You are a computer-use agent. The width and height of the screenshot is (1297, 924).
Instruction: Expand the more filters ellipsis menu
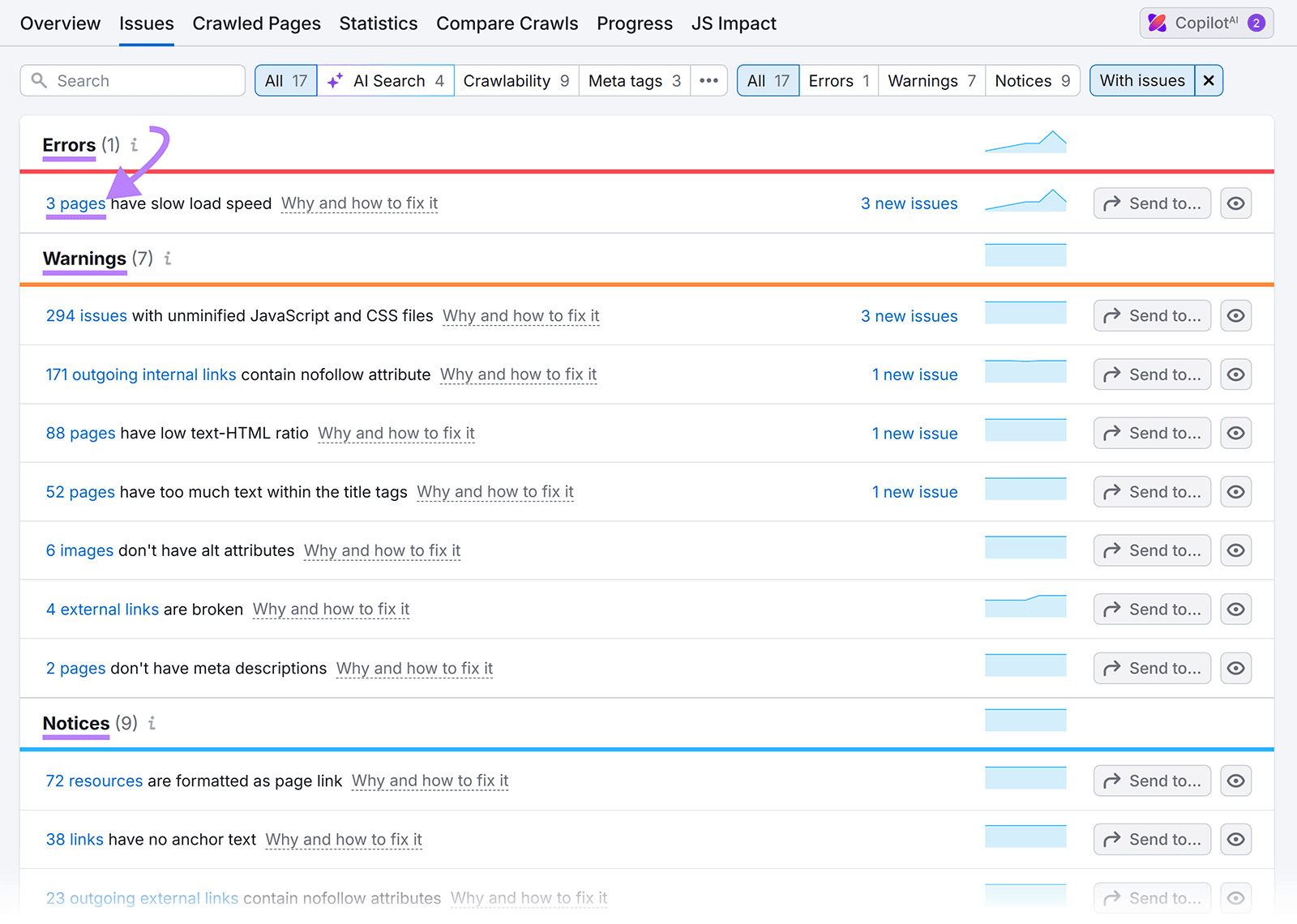(708, 80)
